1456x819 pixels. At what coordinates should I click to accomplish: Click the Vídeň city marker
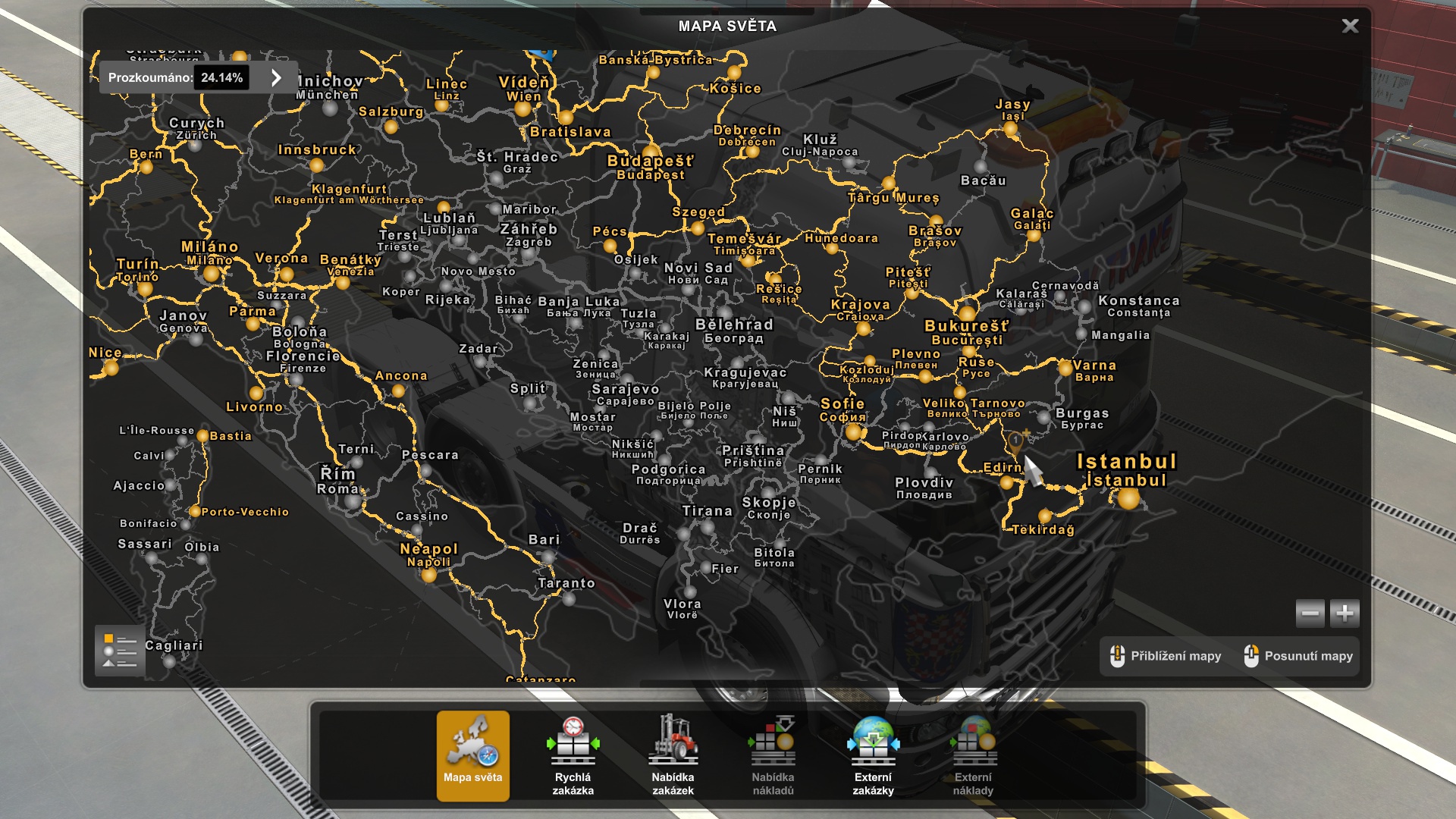522,108
